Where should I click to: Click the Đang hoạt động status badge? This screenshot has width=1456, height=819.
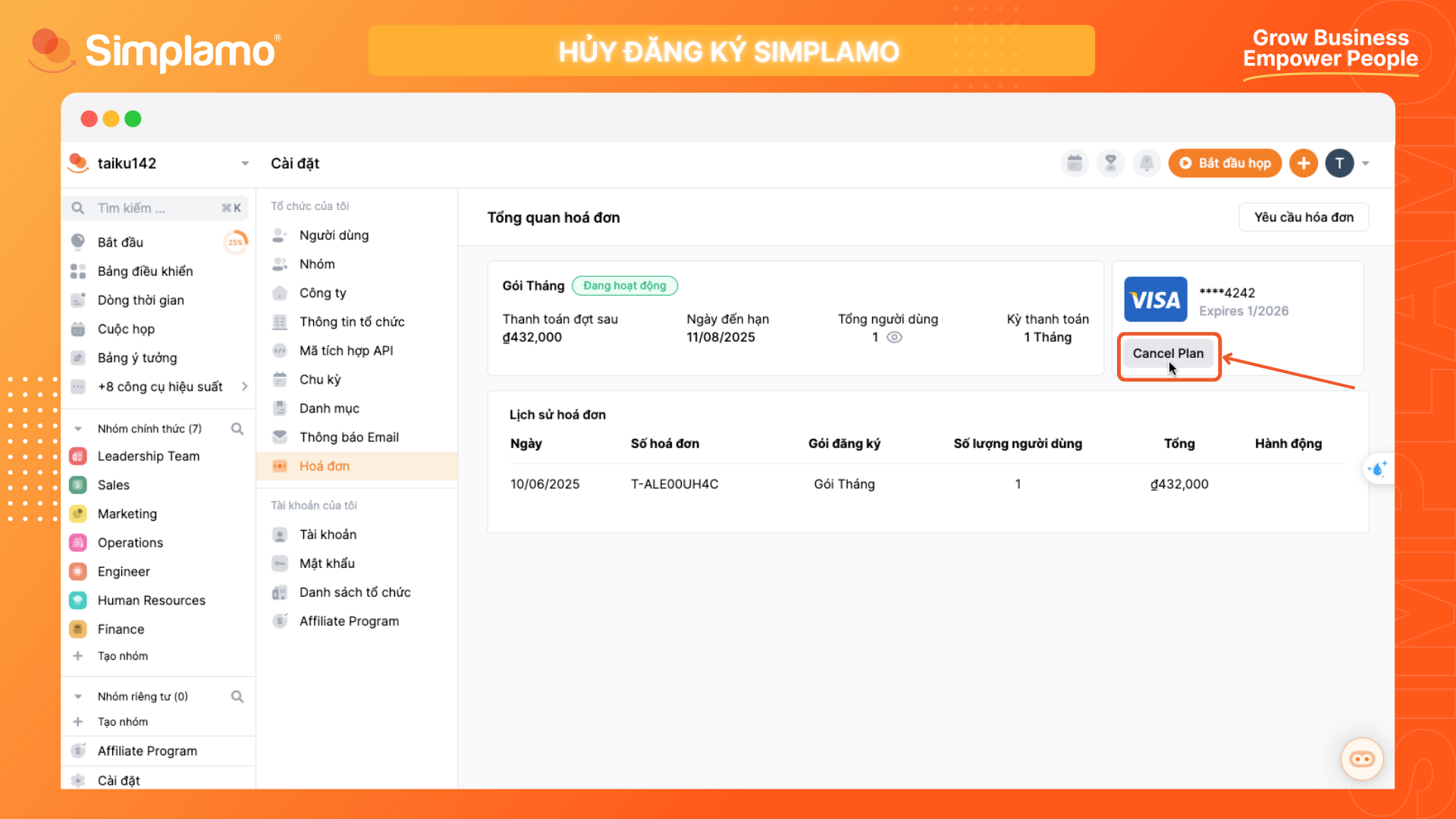click(x=624, y=285)
